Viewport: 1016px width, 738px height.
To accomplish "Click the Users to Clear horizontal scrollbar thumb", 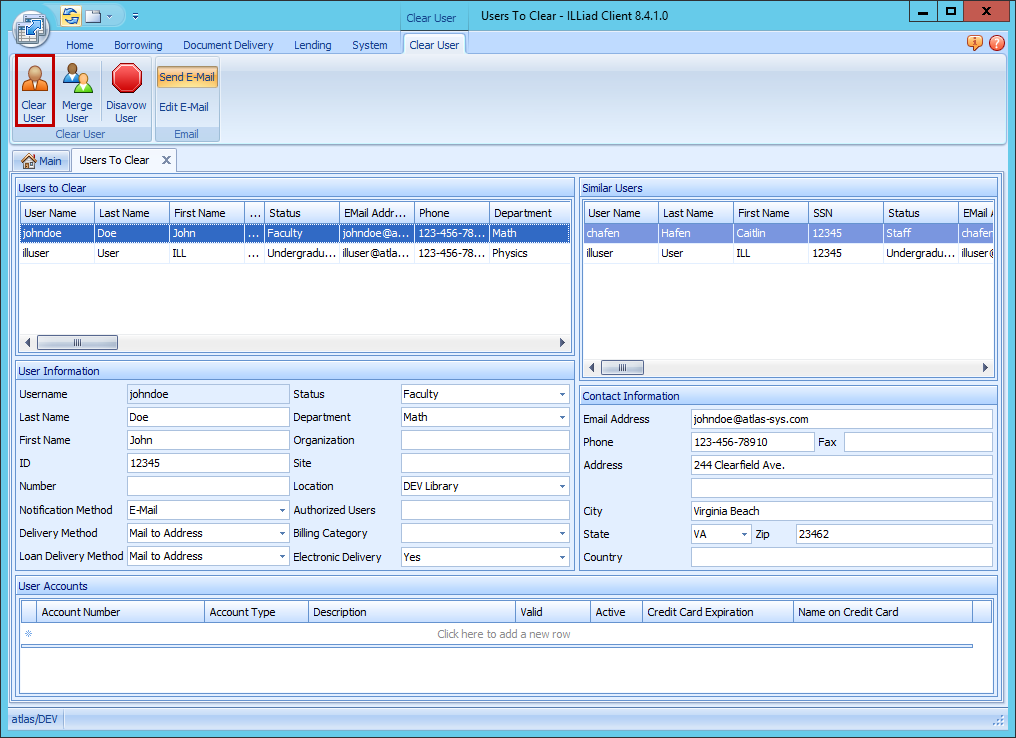I will click(77, 342).
